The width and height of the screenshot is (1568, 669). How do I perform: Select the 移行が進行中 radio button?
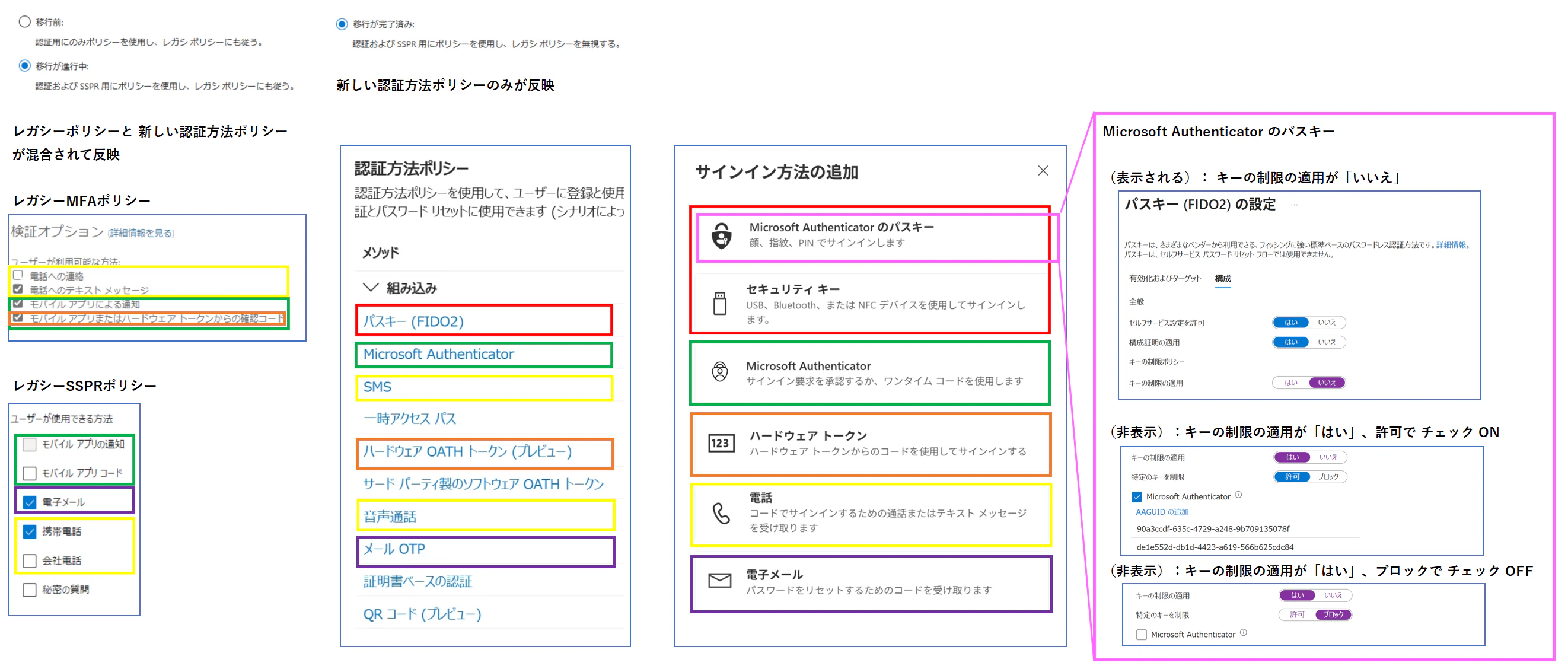tap(24, 66)
